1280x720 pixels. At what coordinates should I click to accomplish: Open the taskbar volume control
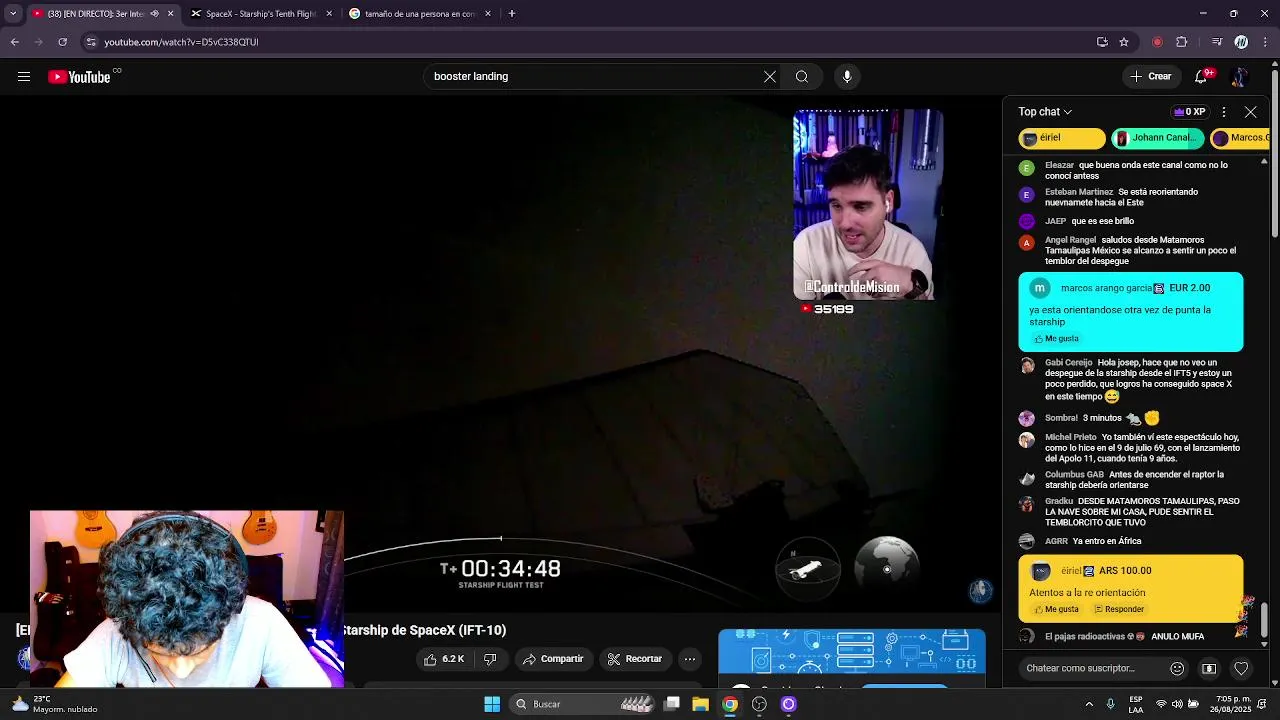click(1177, 704)
